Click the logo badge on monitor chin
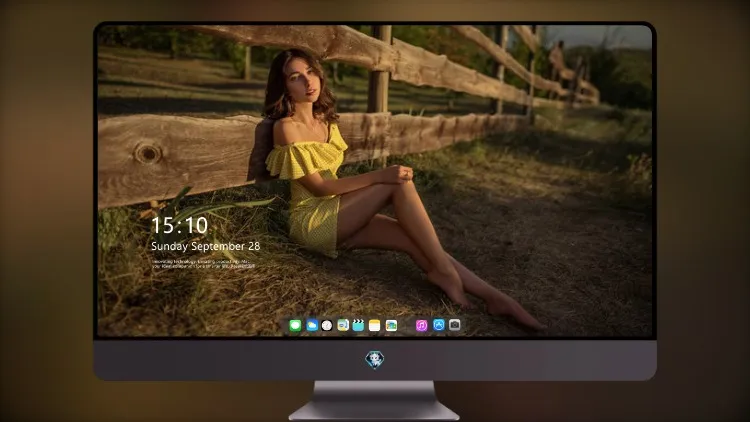750x422 pixels. coord(375,359)
